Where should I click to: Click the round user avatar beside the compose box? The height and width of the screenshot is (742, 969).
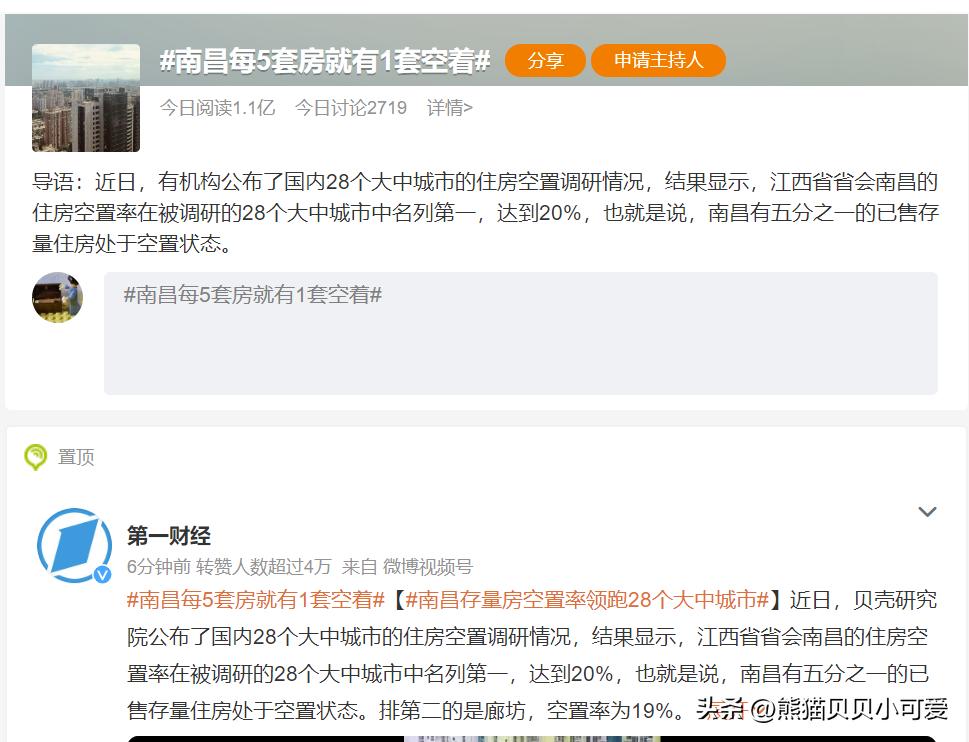point(57,298)
